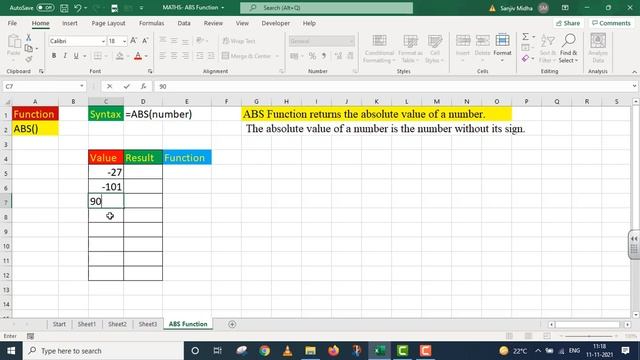Click the Windows Start button
The width and height of the screenshot is (640, 360).
click(x=11, y=351)
